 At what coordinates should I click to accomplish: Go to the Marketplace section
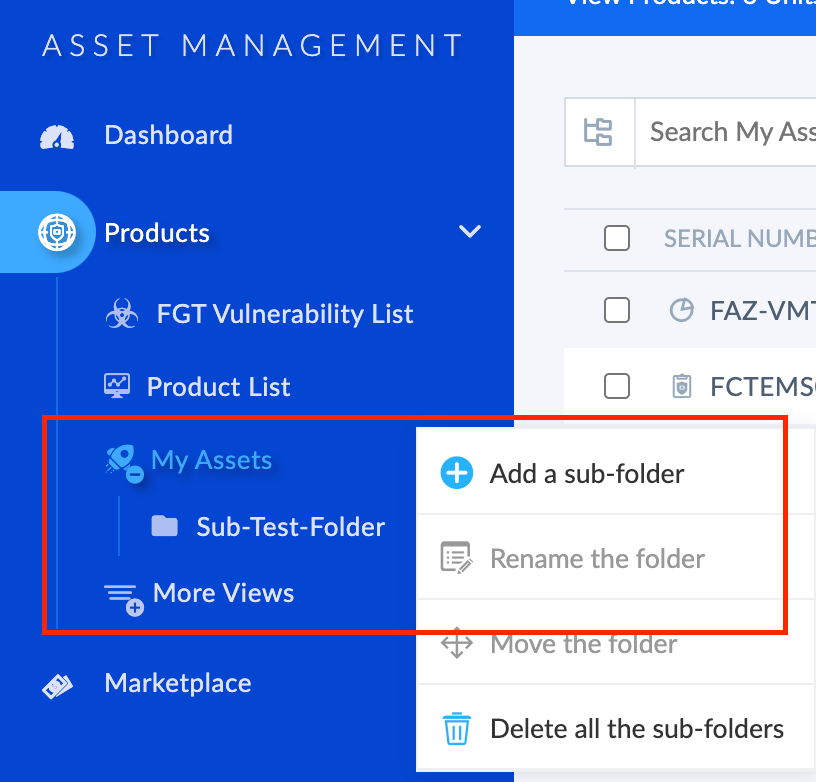[x=177, y=683]
